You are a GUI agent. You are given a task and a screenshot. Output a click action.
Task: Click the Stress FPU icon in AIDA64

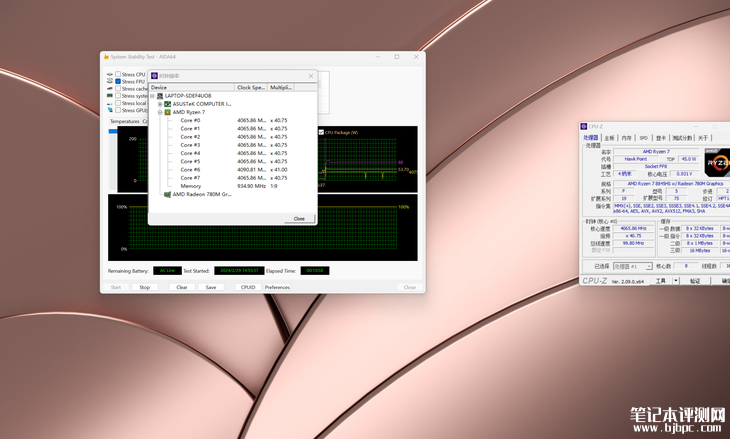click(110, 81)
